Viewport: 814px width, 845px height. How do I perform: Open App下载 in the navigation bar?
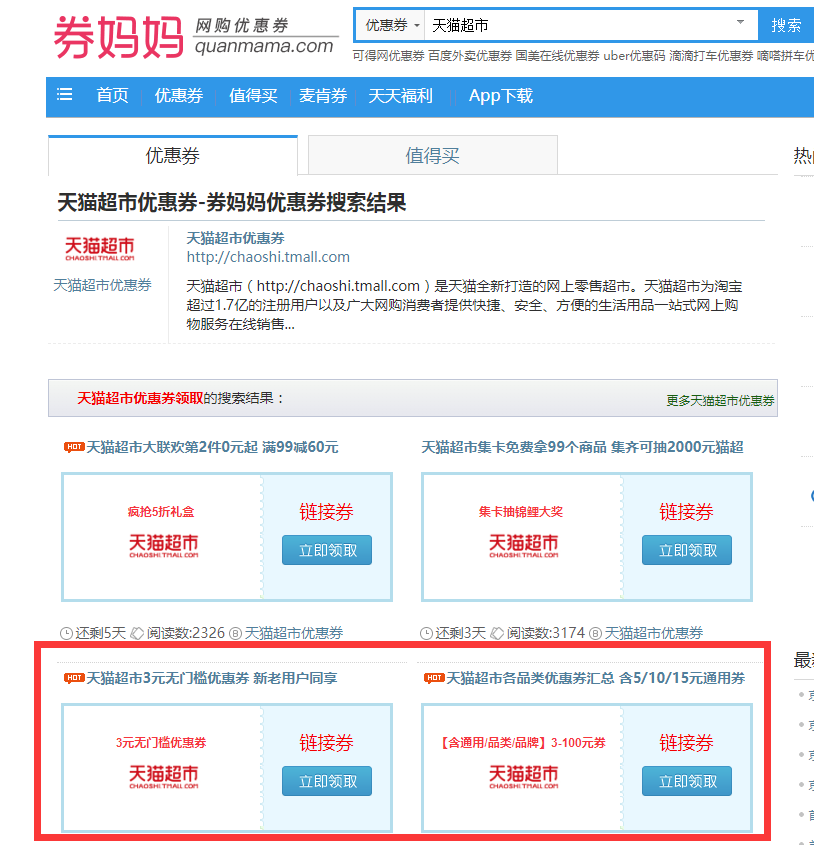coord(501,95)
